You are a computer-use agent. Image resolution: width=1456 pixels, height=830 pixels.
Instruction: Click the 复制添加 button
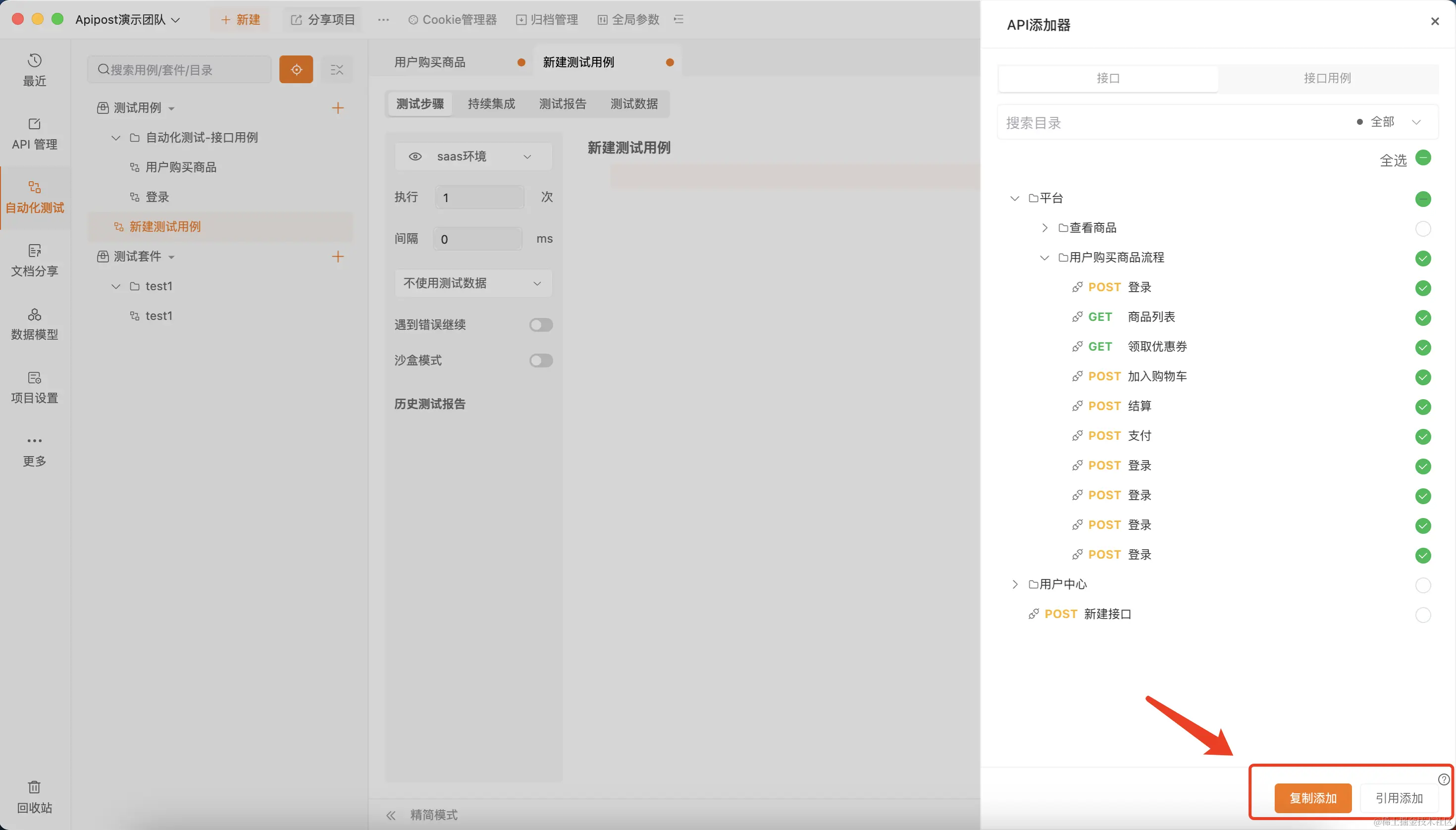point(1312,798)
